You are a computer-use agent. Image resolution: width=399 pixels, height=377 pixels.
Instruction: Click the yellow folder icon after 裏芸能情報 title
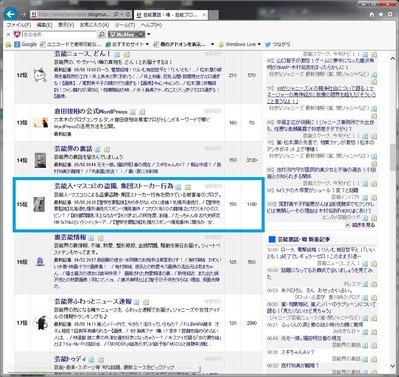tap(101, 238)
